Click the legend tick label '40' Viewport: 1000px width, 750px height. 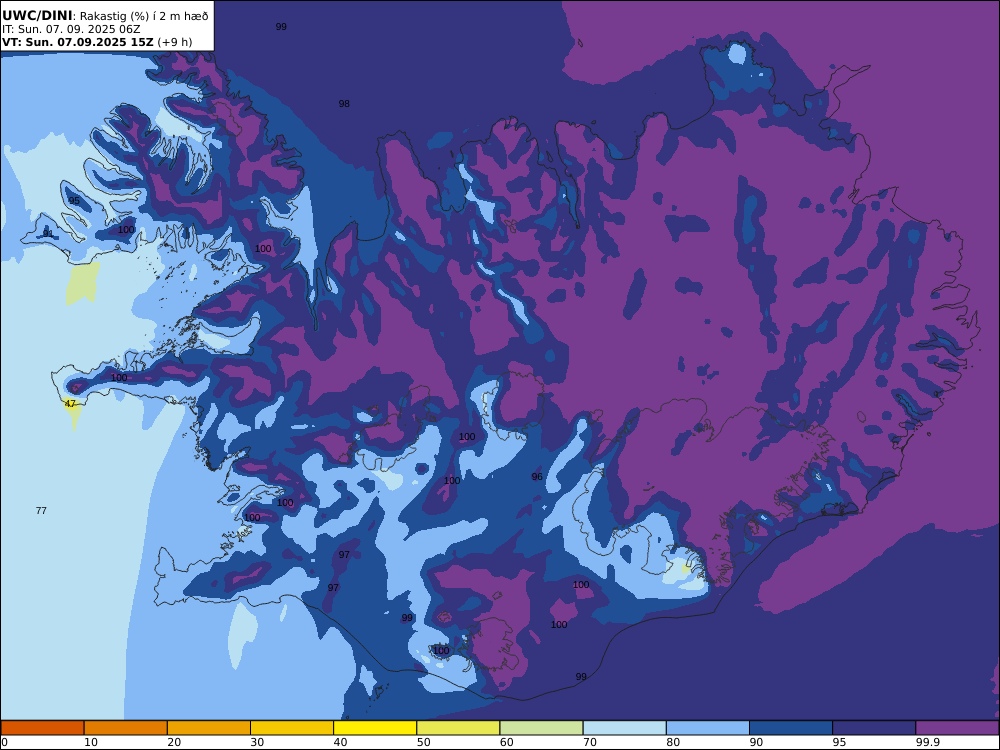pos(341,742)
